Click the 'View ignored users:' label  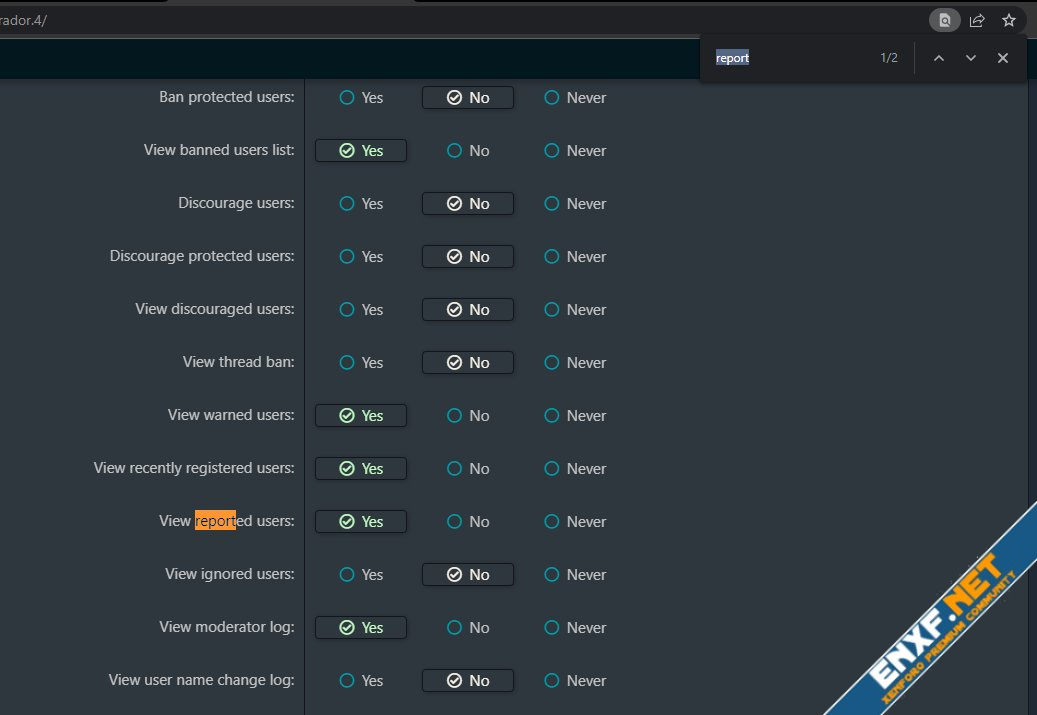229,574
